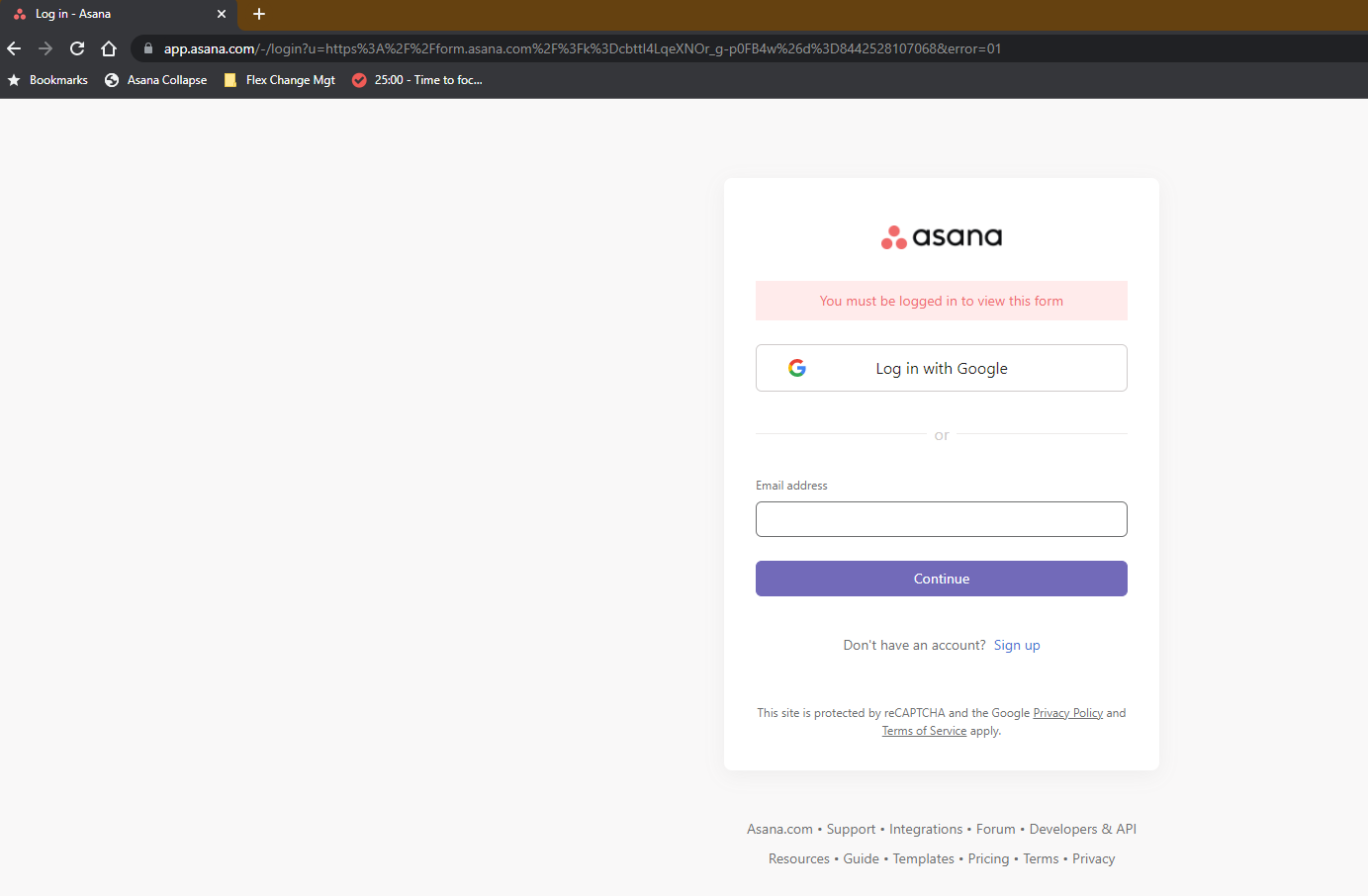Visit Asana.com footer link
1368x896 pixels.
coord(779,829)
